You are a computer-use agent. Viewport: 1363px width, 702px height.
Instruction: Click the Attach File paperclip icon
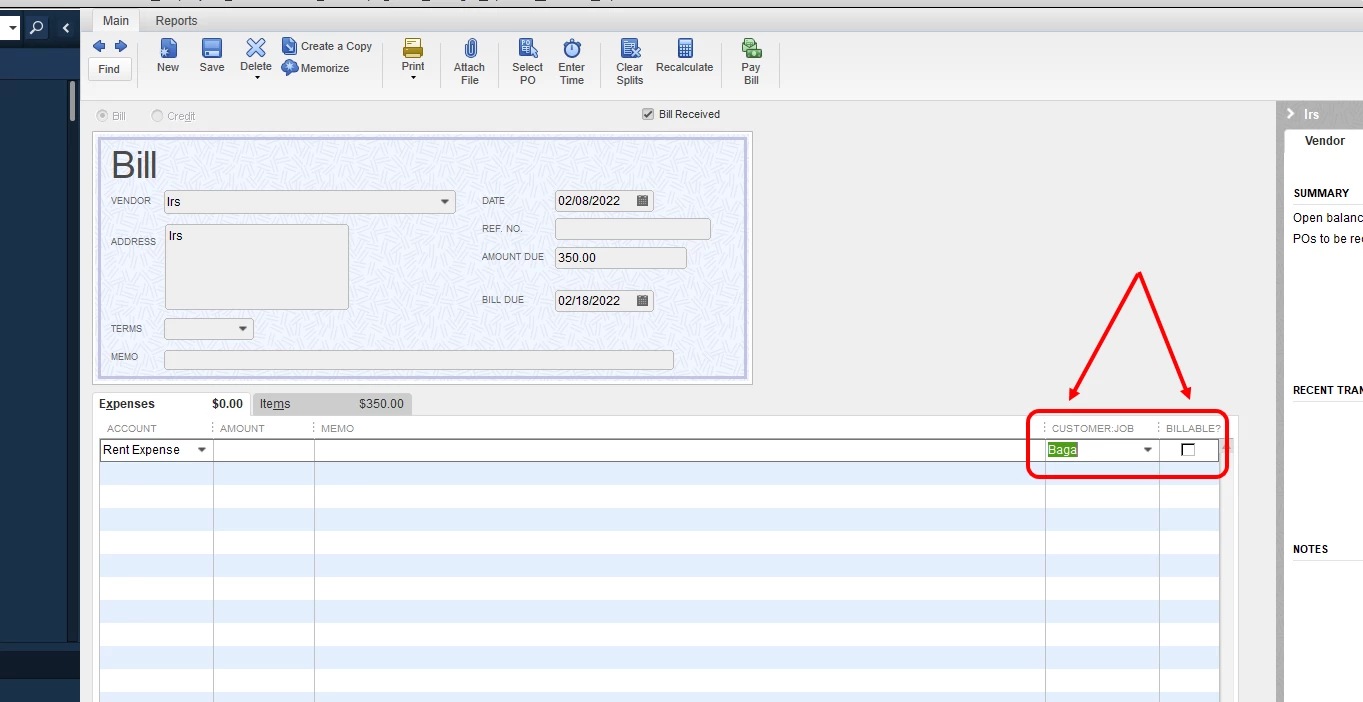coord(470,48)
